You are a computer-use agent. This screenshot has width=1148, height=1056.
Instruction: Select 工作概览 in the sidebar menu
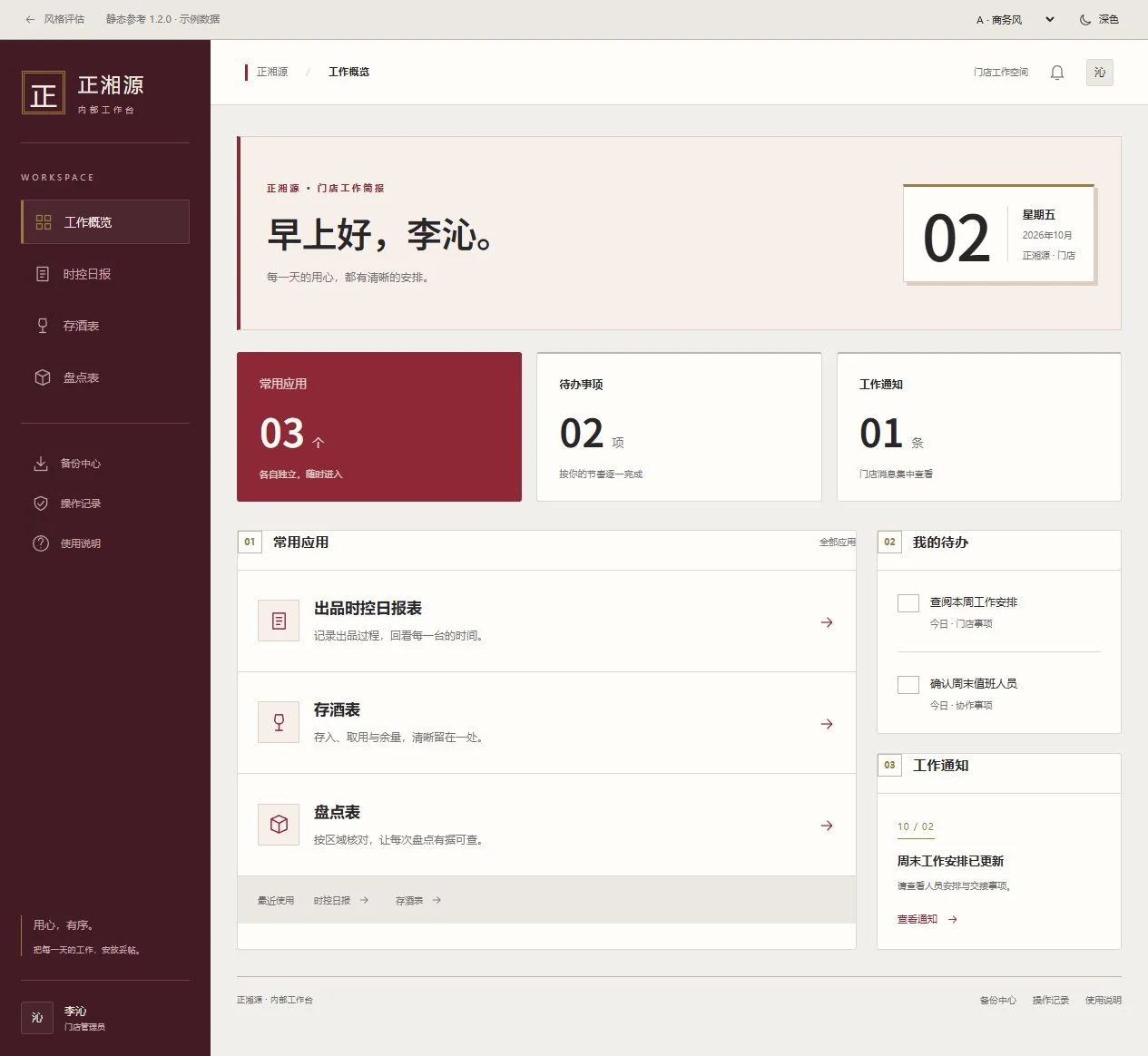click(x=105, y=222)
